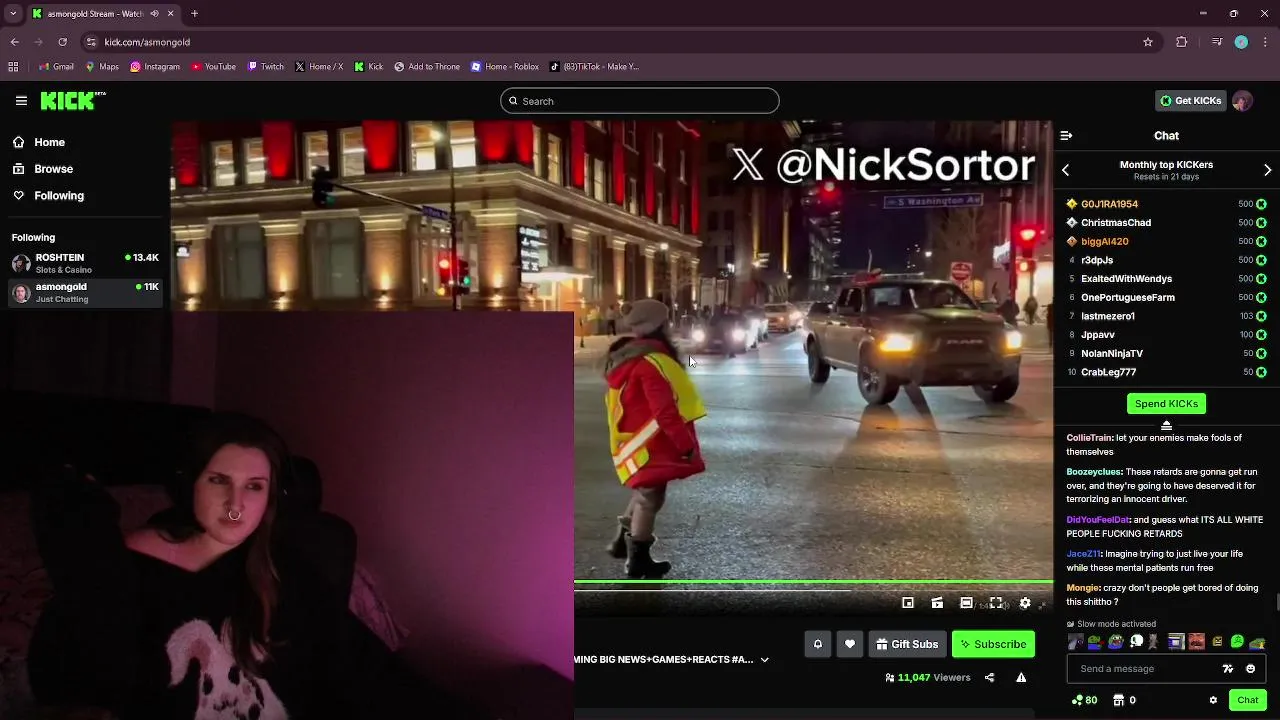The width and height of the screenshot is (1280, 720).
Task: Open chat settings gear
Action: click(x=1213, y=700)
